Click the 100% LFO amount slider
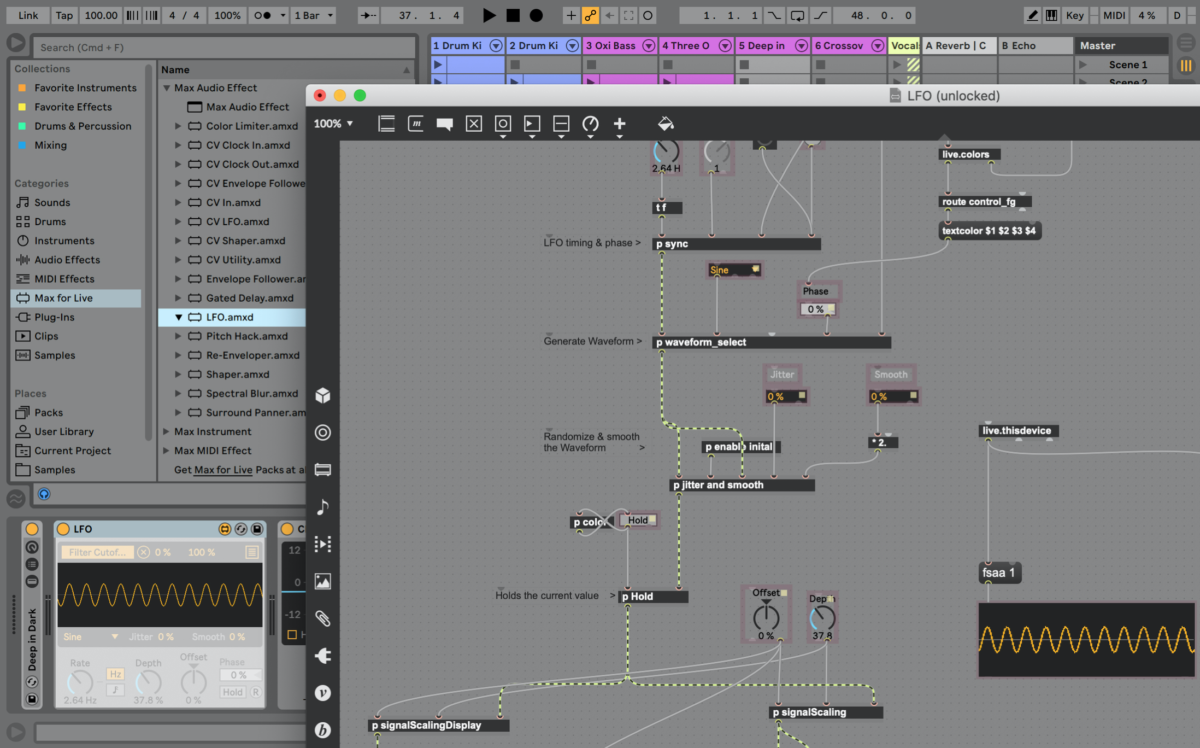Image resolution: width=1200 pixels, height=748 pixels. (x=202, y=553)
